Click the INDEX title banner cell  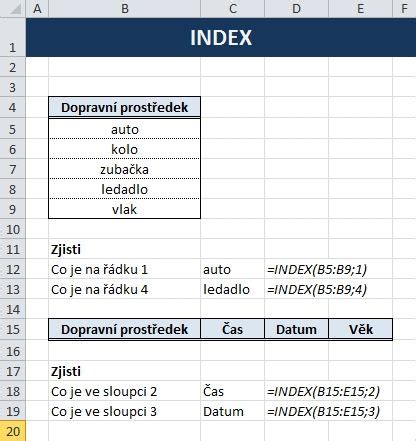[x=221, y=37]
